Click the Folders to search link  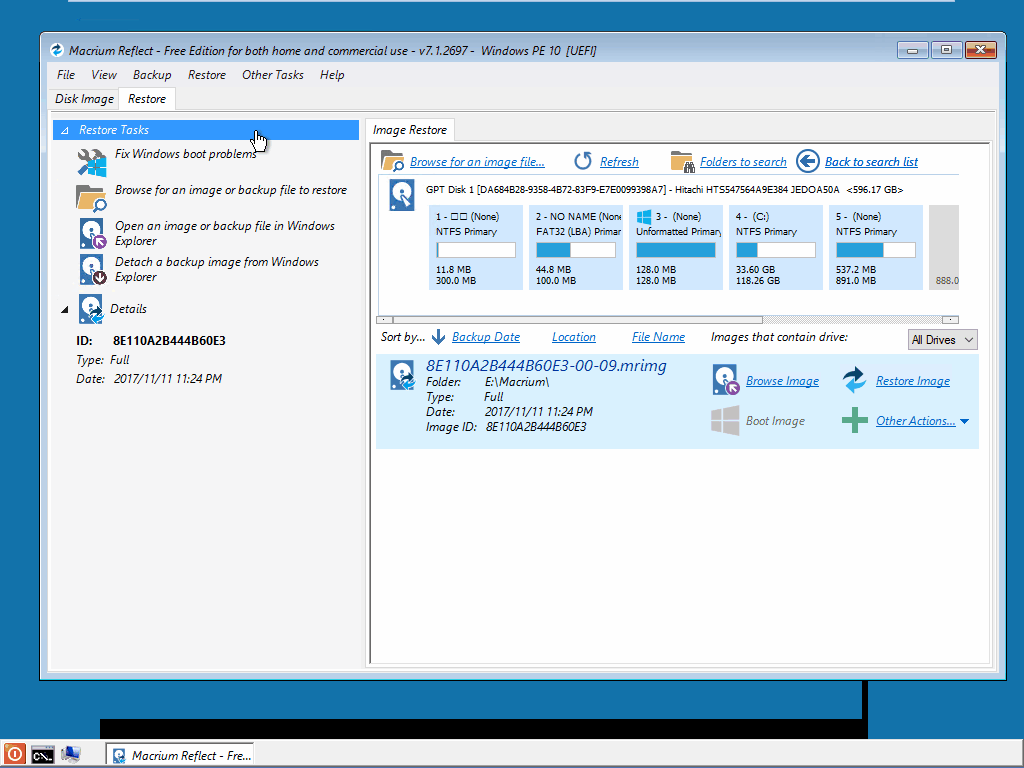click(x=743, y=162)
